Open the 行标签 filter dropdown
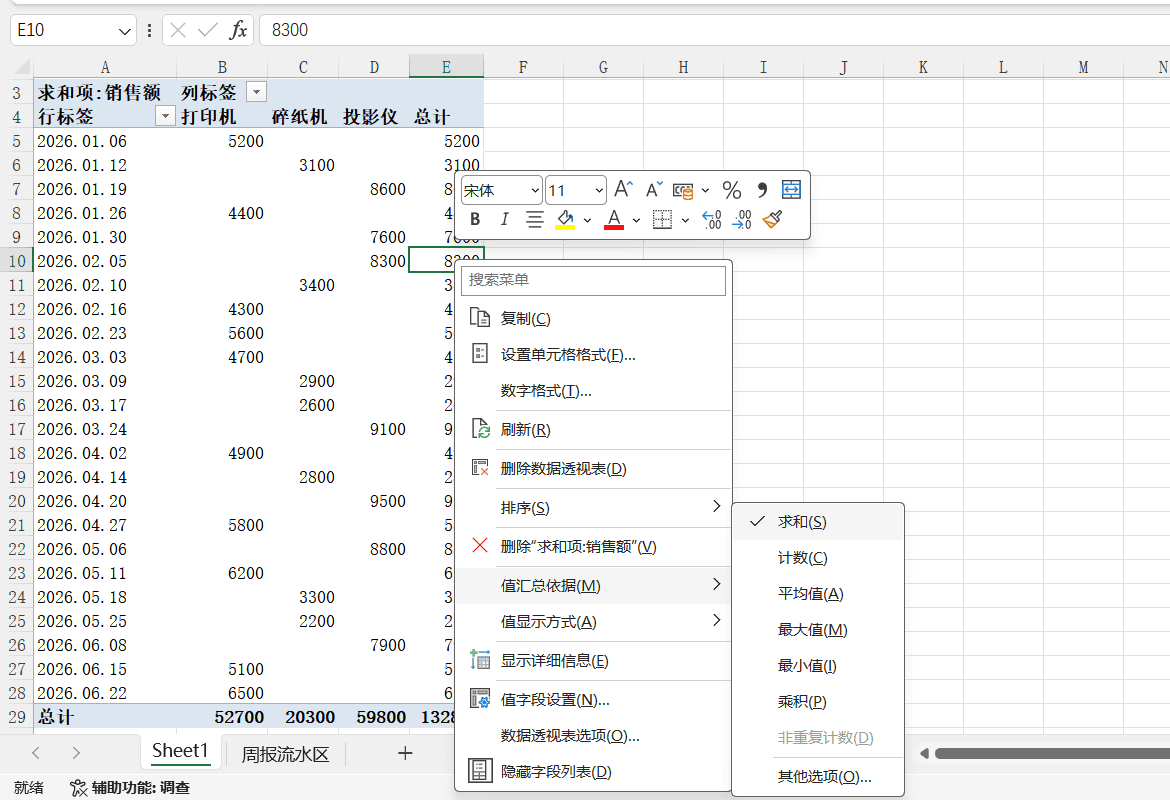Screen dimensions: 1170x800 165,116
